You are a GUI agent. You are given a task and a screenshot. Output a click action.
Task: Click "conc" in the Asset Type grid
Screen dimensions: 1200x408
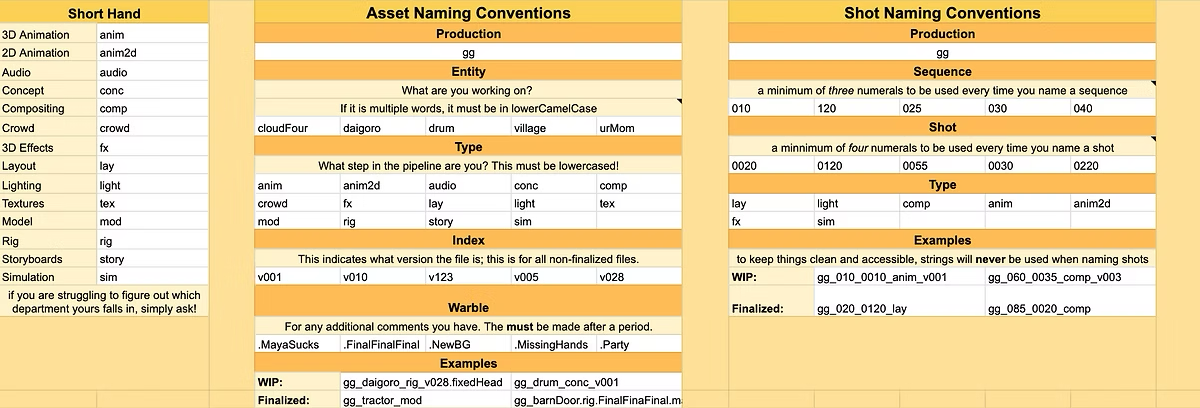click(553, 185)
